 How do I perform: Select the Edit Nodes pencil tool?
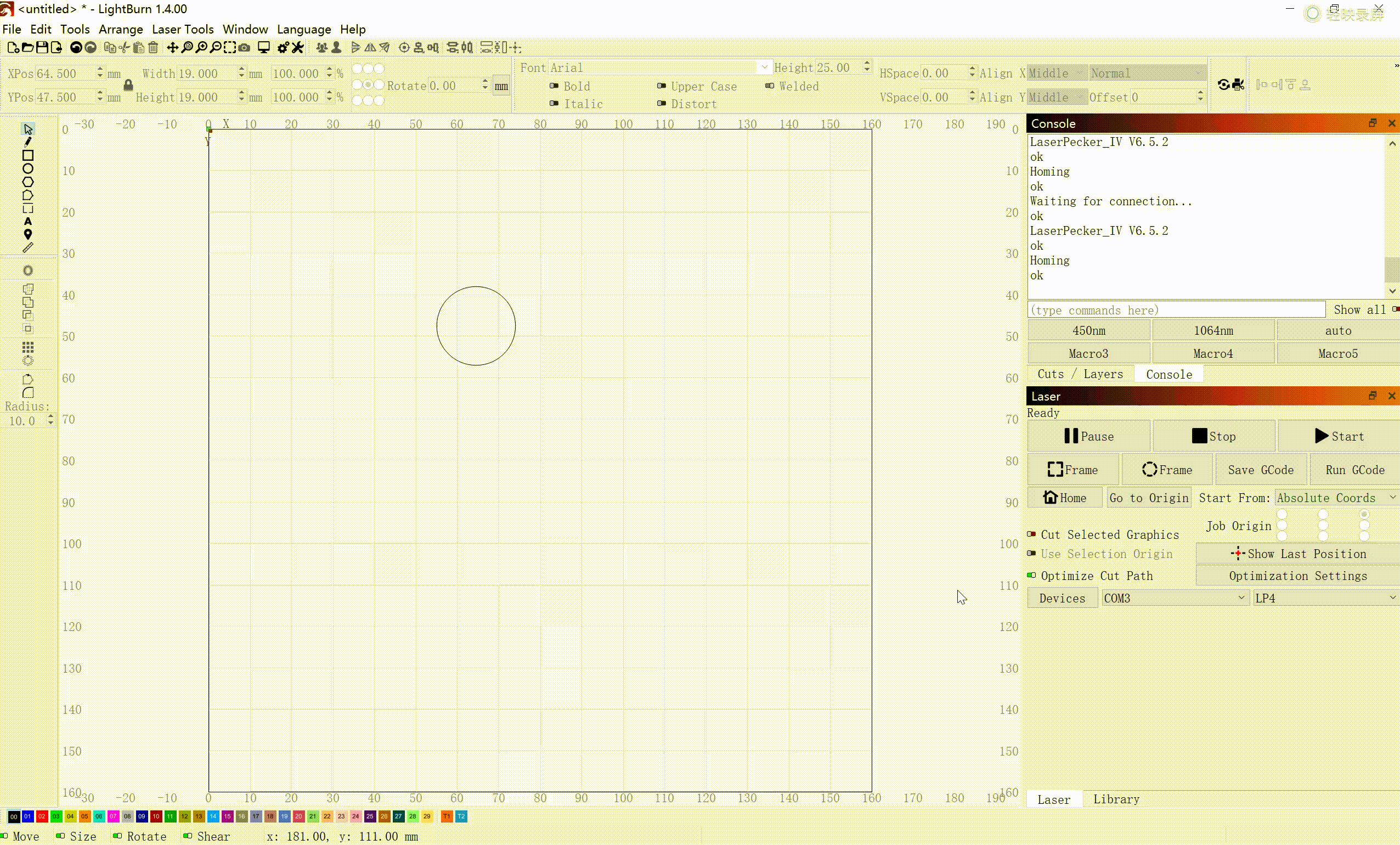(28, 142)
